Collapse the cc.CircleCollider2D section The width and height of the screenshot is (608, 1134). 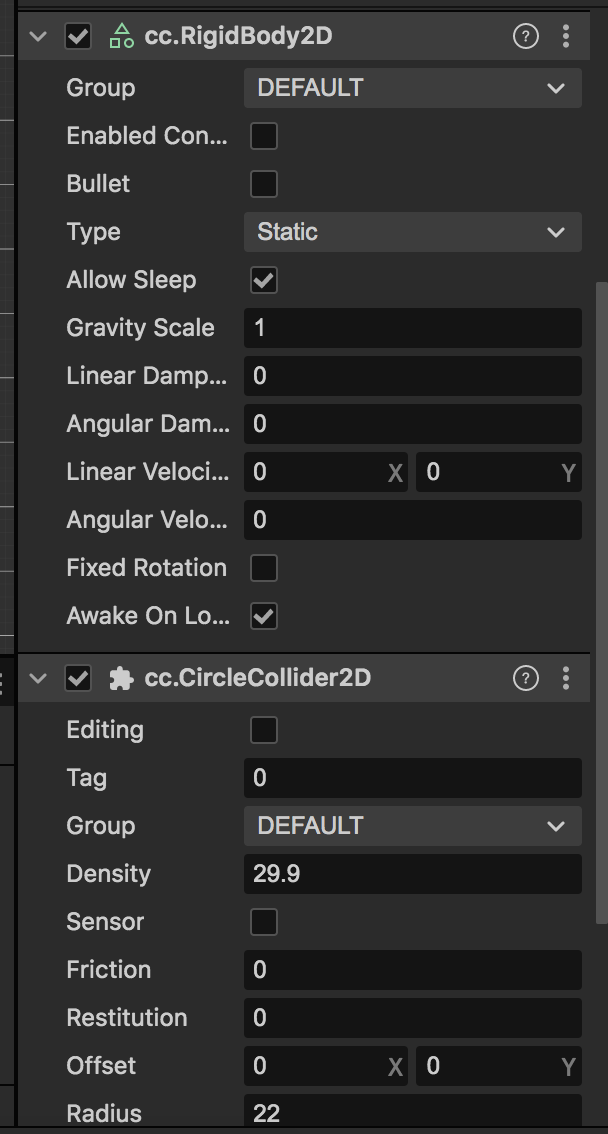[x=38, y=678]
